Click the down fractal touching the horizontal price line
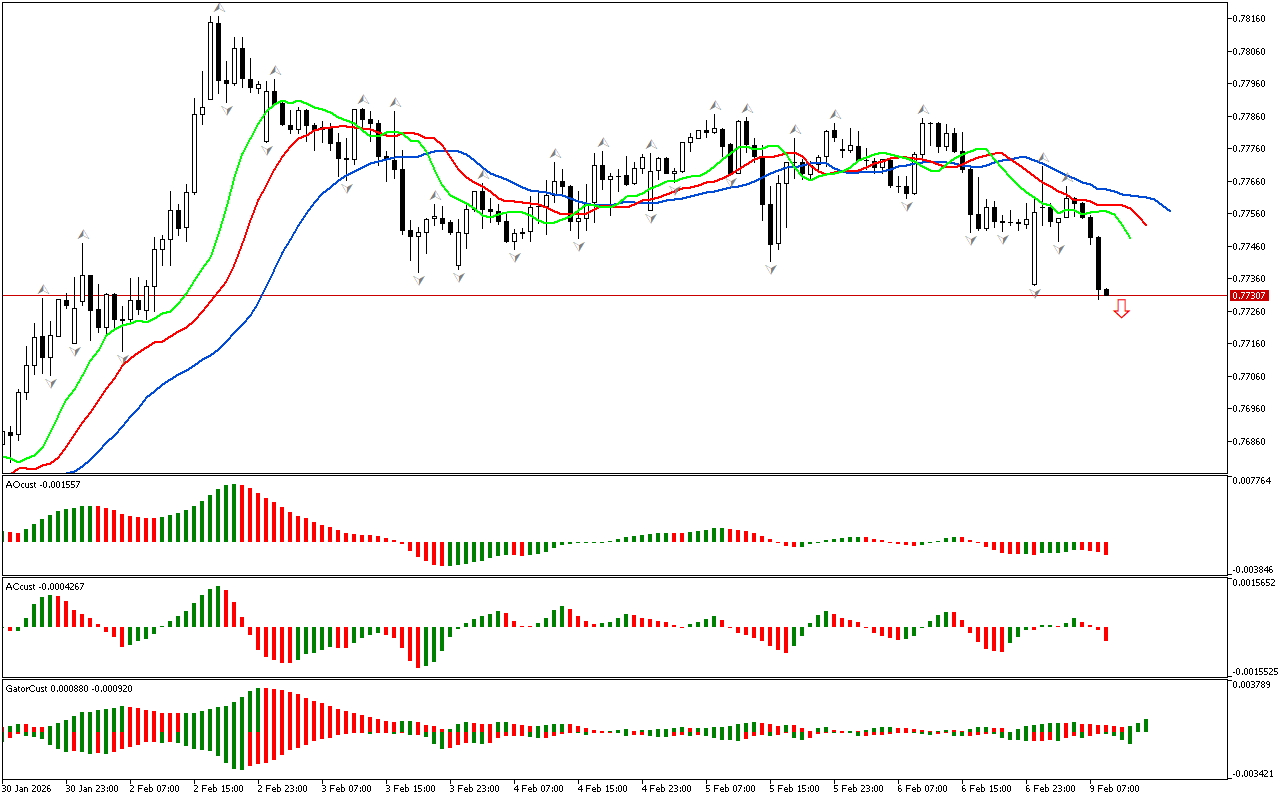This screenshot has height=800, width=1280. coord(1034,291)
